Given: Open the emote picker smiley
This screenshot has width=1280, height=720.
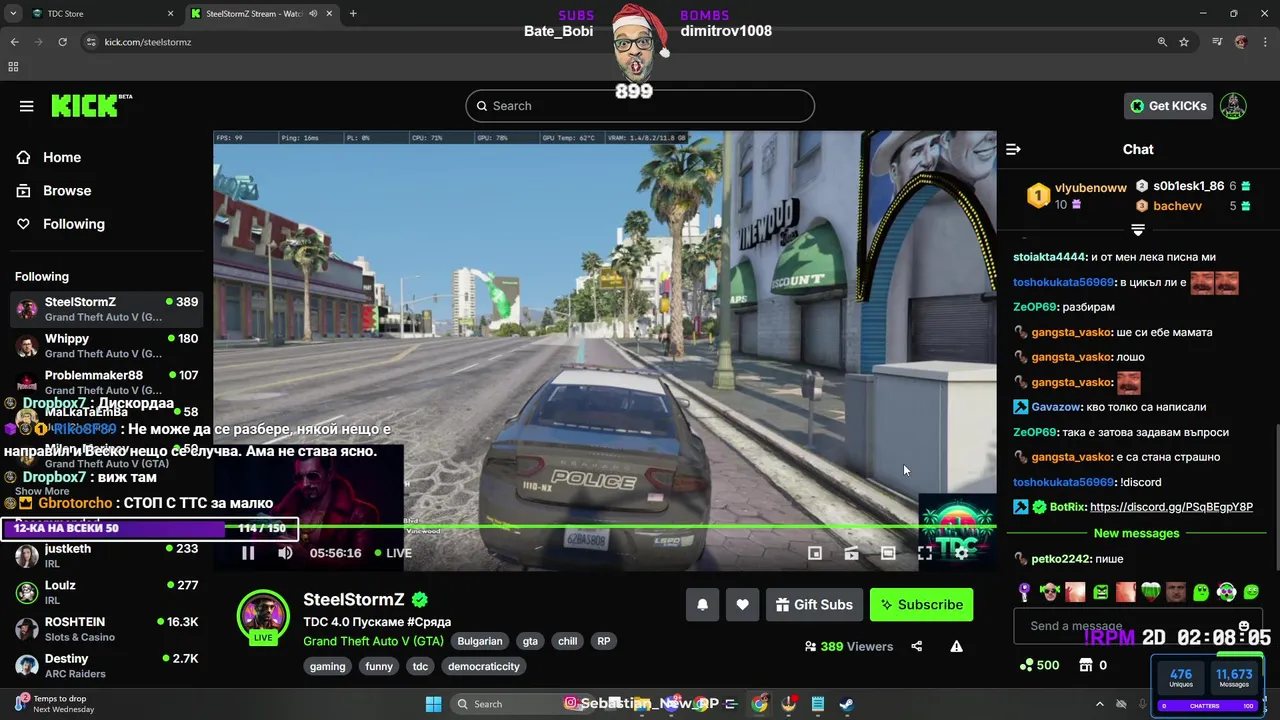Looking at the screenshot, I should 1244,626.
